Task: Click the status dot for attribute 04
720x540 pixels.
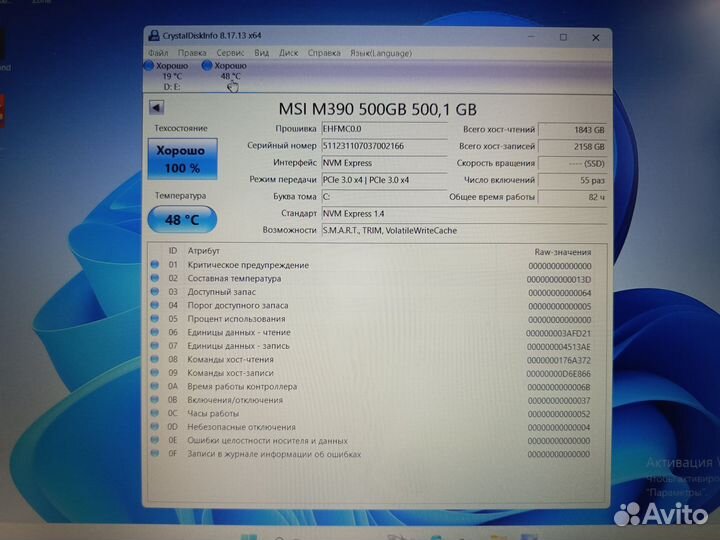Action: point(155,305)
